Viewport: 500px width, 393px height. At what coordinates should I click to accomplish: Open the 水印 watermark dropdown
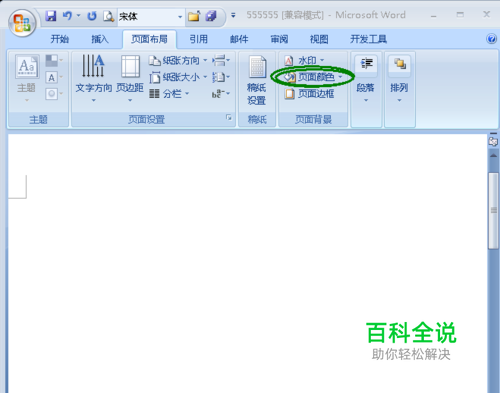point(304,61)
